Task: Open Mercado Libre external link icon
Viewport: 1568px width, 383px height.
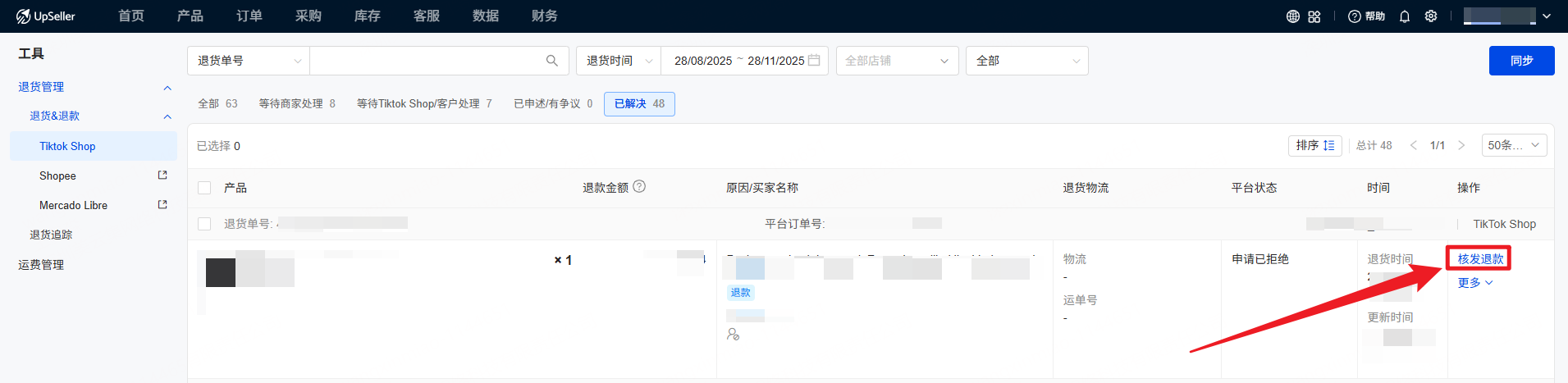Action: (162, 205)
